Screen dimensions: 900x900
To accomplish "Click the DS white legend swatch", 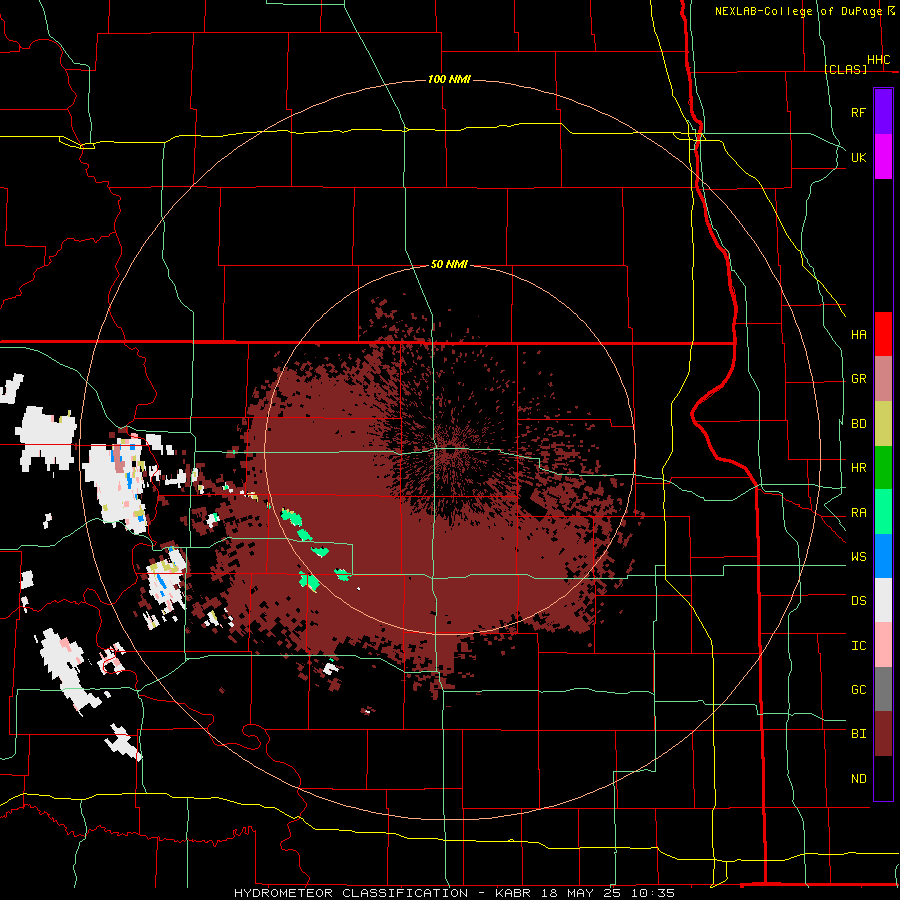I will click(x=883, y=600).
